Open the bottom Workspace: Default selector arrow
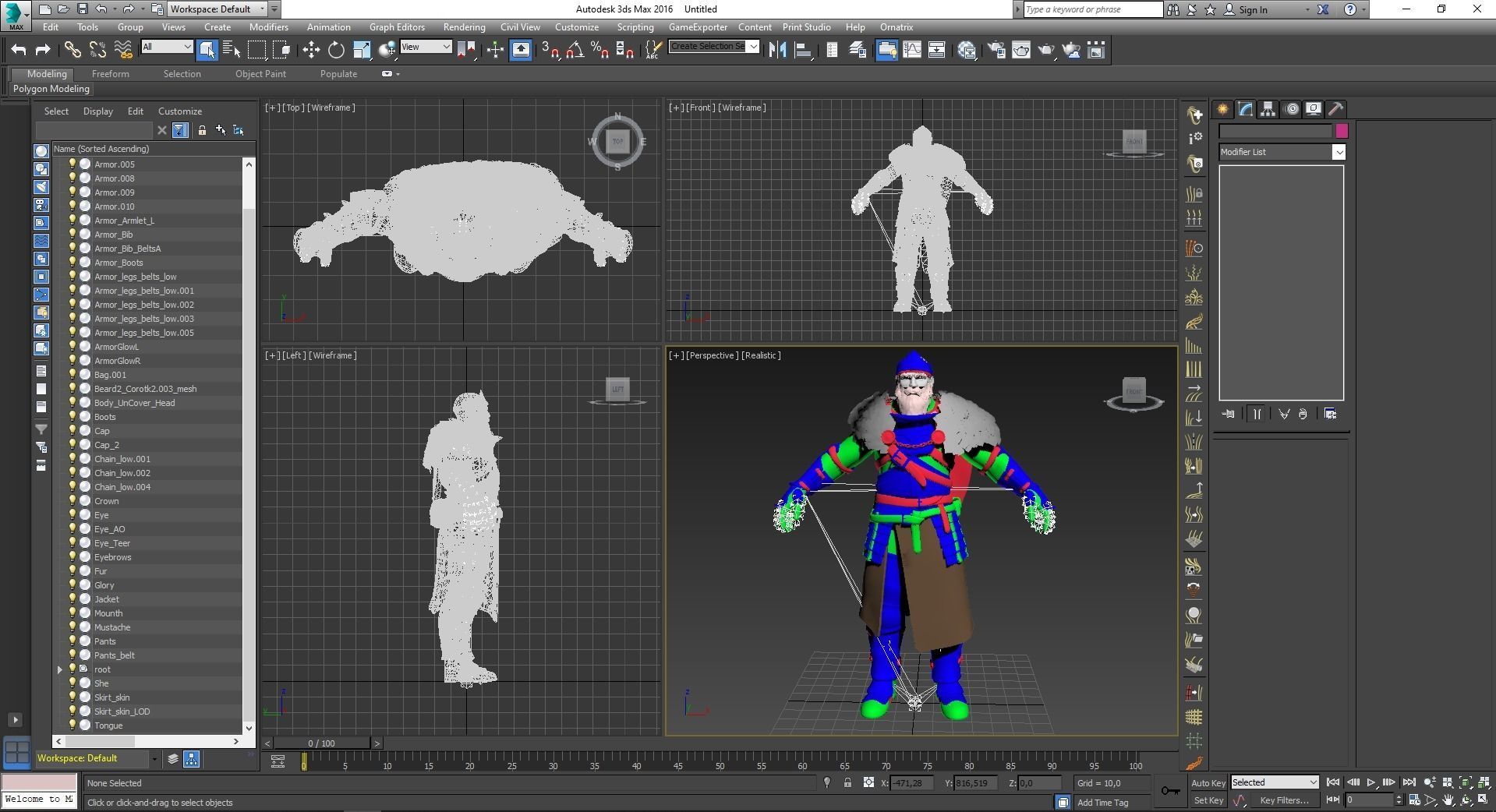 tap(154, 758)
